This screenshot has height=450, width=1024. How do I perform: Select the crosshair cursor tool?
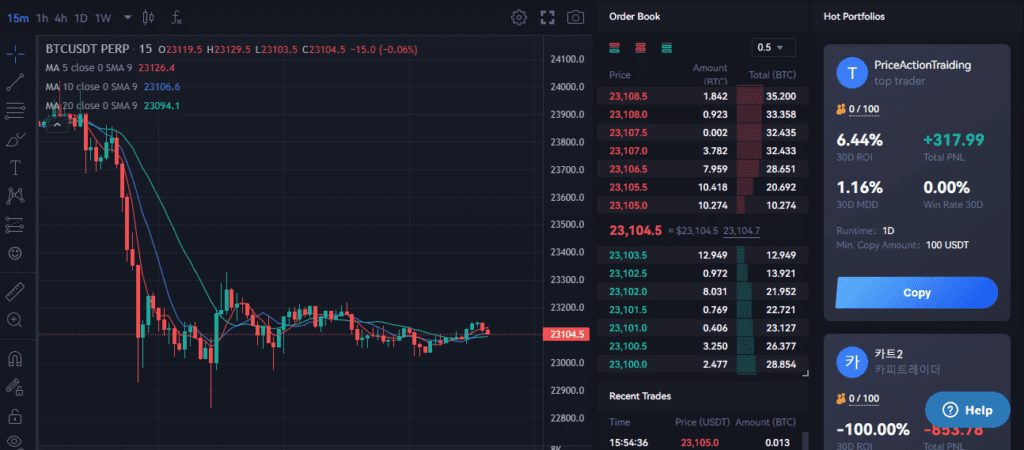pyautogui.click(x=15, y=54)
